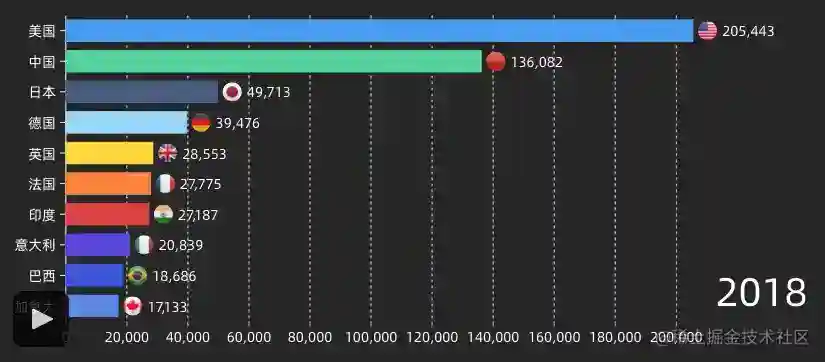Click the 80,000 x-axis tick label
The image size is (825, 362).
coord(310,337)
